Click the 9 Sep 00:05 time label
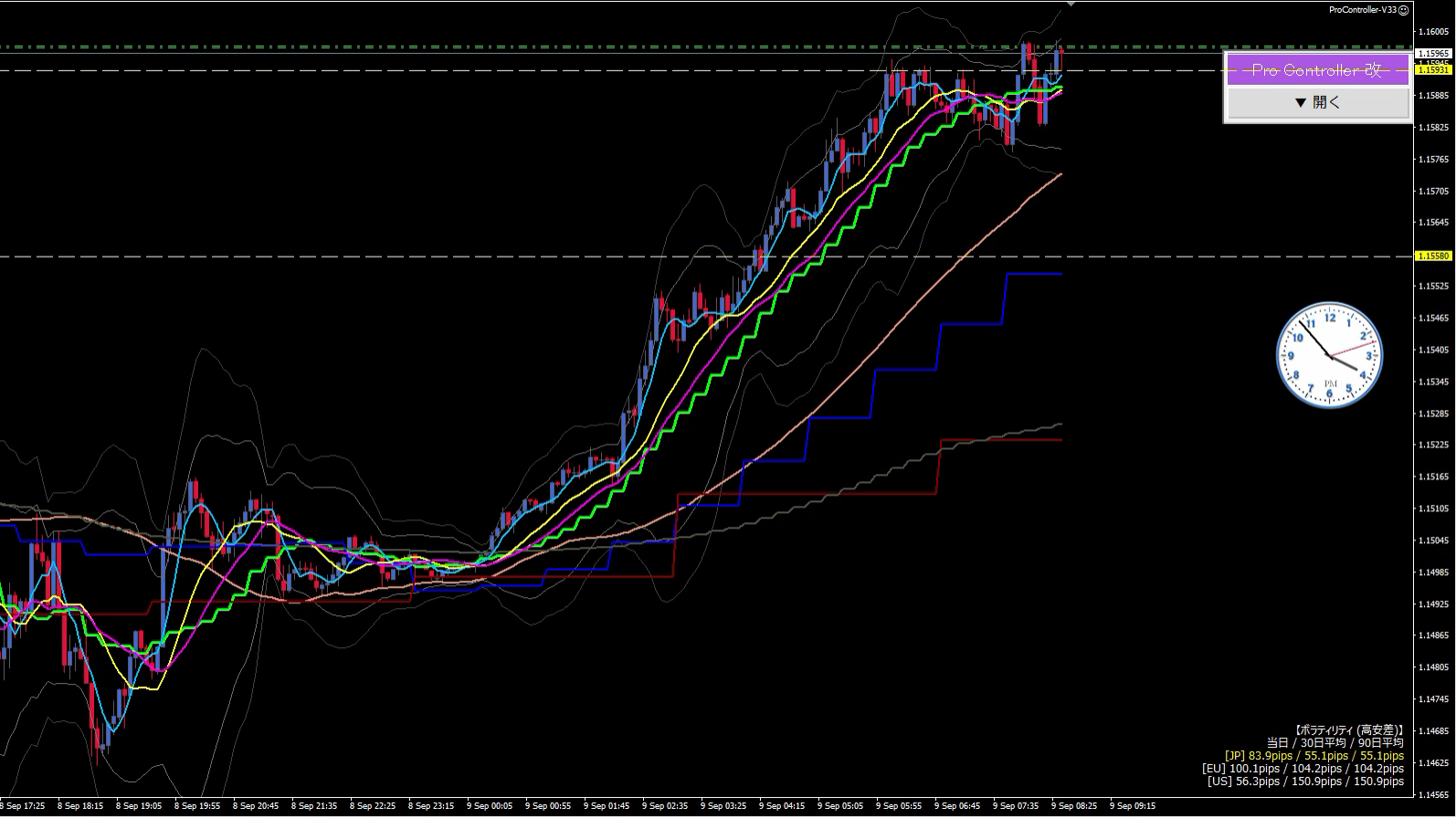This screenshot has width=1456, height=818. (490, 806)
